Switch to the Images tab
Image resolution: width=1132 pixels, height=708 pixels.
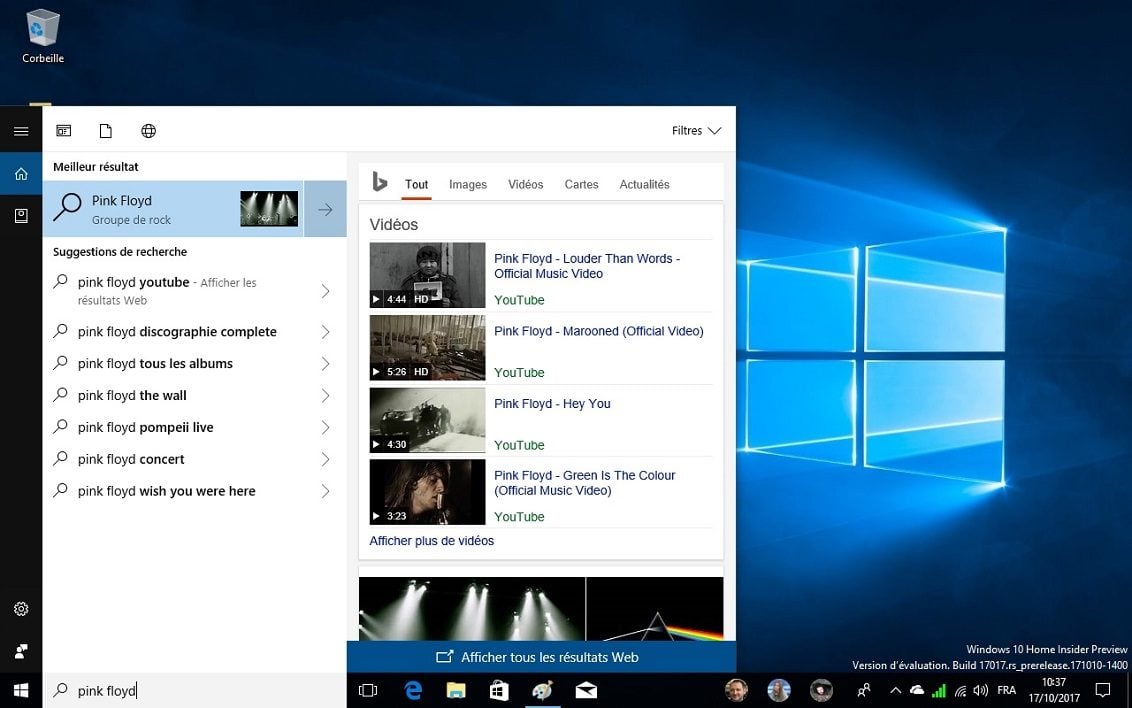pos(468,185)
